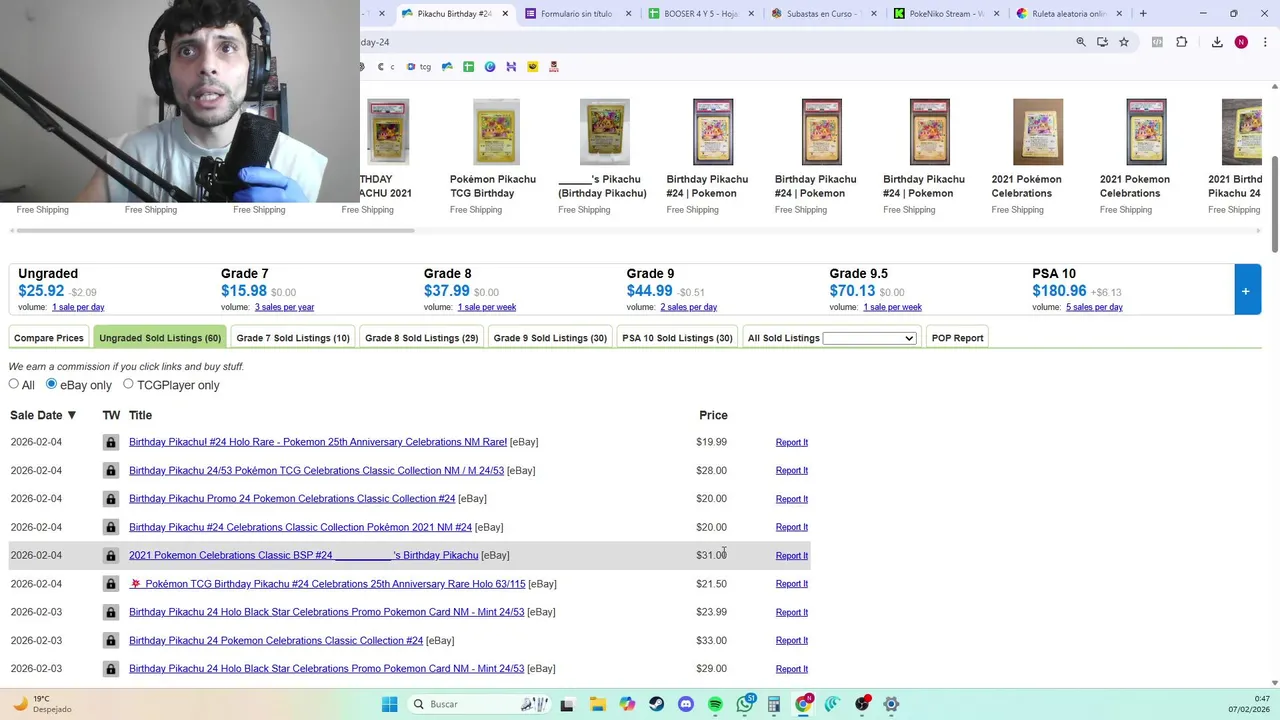Image resolution: width=1280 pixels, height=720 pixels.
Task: Open WhatsApp from the taskbar
Action: point(745,704)
